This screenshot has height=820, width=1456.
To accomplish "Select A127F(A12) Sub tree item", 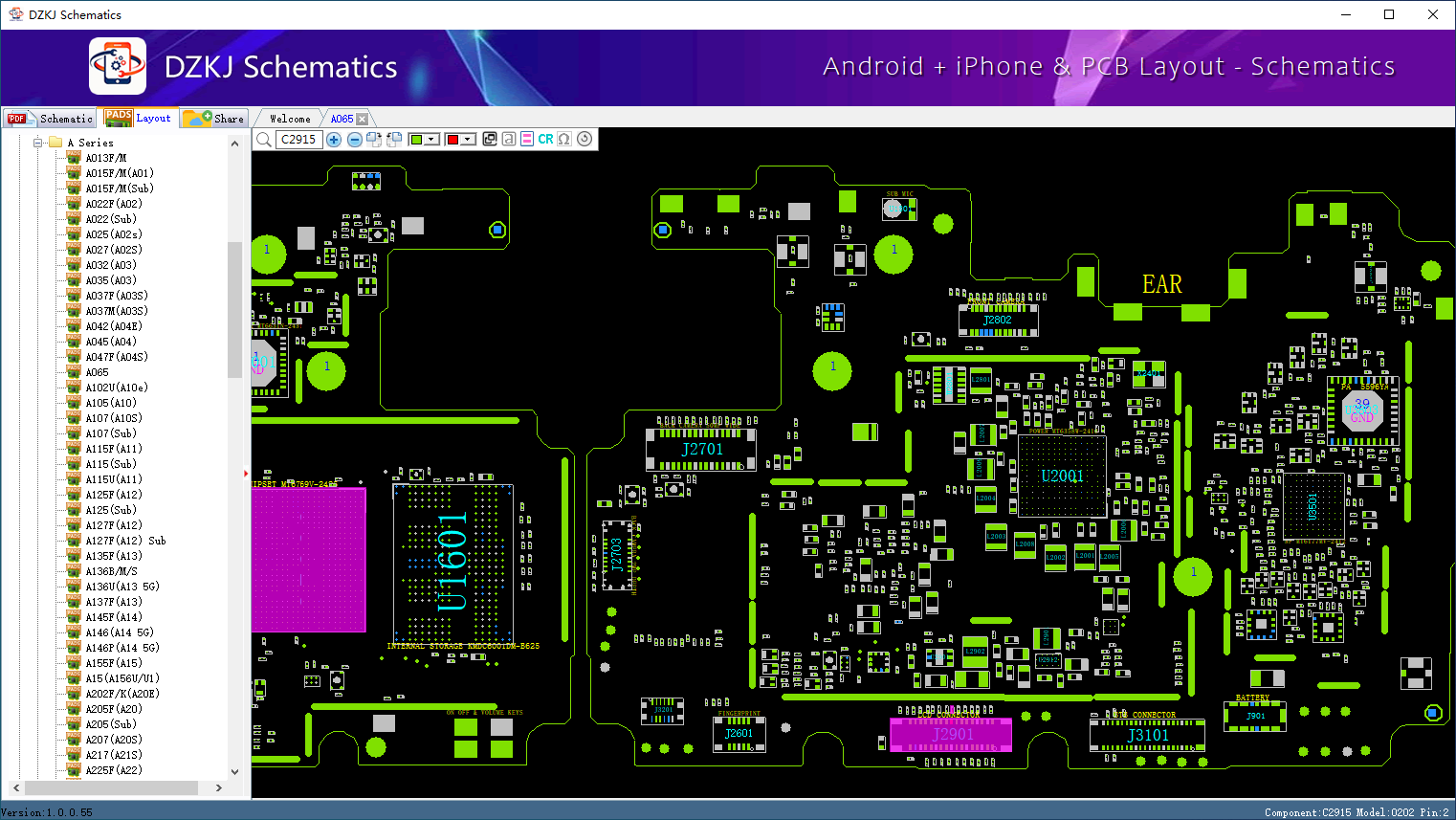I will 125,541.
